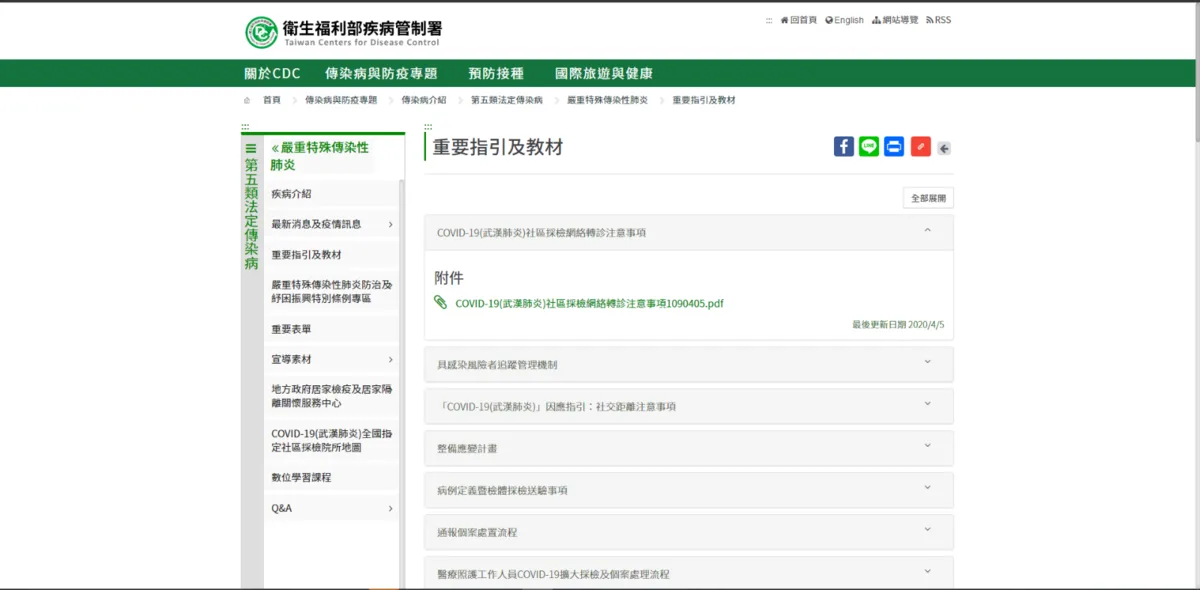Expand 宣導素材 sidebar submenu arrow
The image size is (1200, 590).
tap(390, 359)
